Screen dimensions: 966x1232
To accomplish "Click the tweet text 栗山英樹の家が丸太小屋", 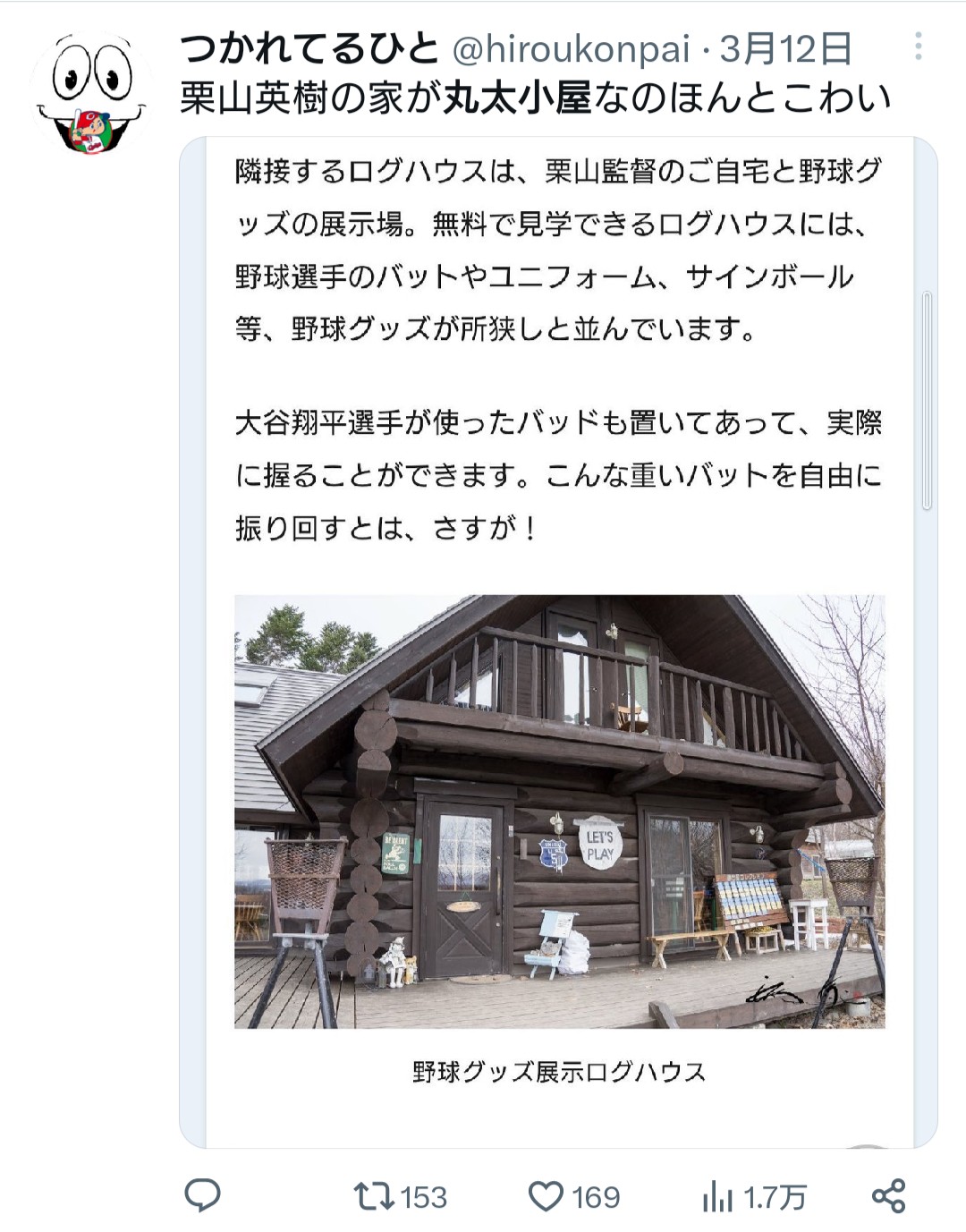I will click(386, 98).
